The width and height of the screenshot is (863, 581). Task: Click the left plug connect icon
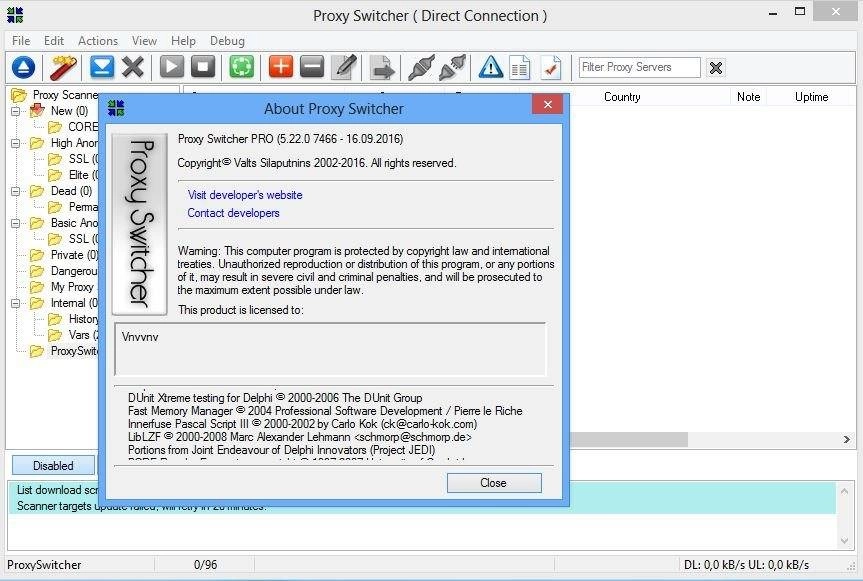tap(422, 68)
